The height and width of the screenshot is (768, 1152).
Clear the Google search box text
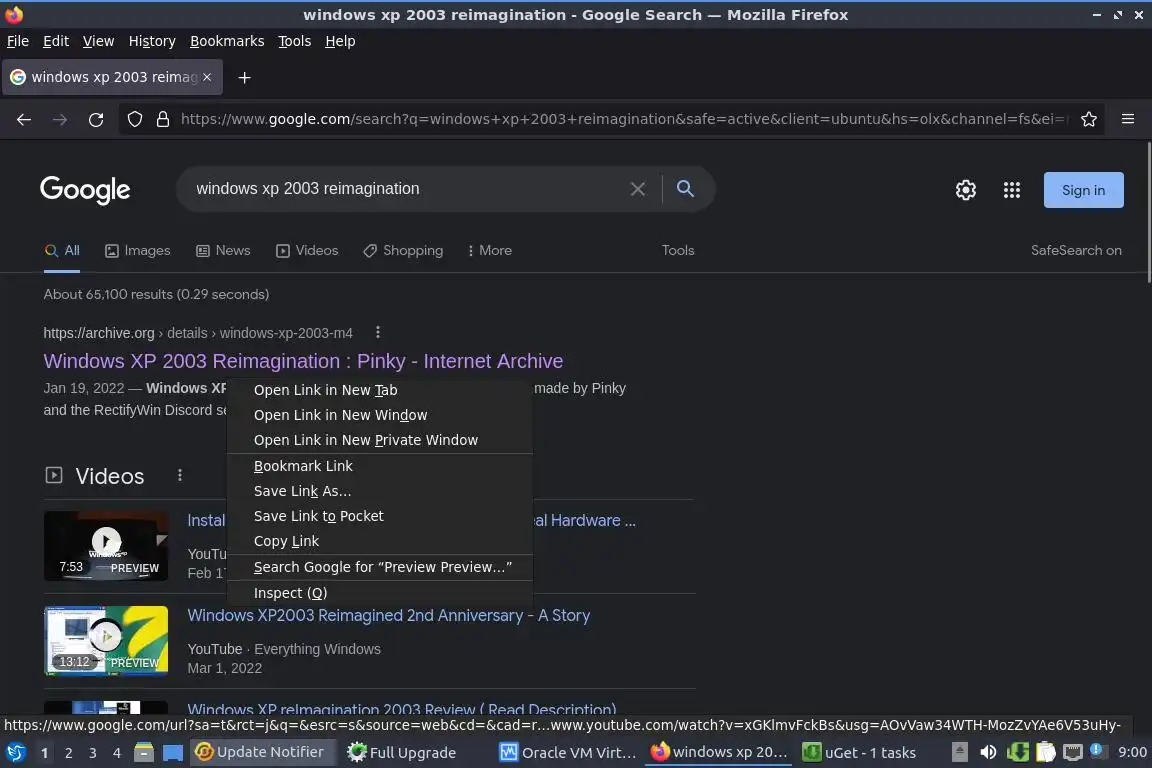(x=638, y=189)
